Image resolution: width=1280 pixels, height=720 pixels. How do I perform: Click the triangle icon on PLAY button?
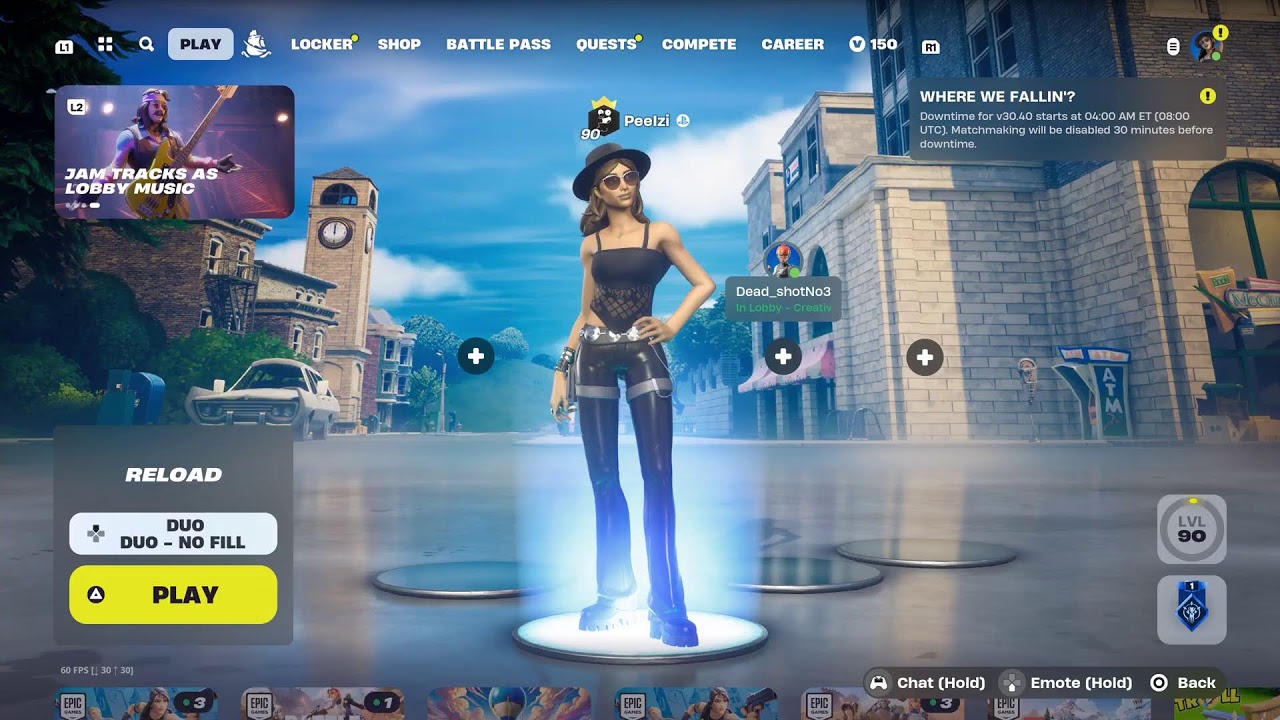pos(96,595)
